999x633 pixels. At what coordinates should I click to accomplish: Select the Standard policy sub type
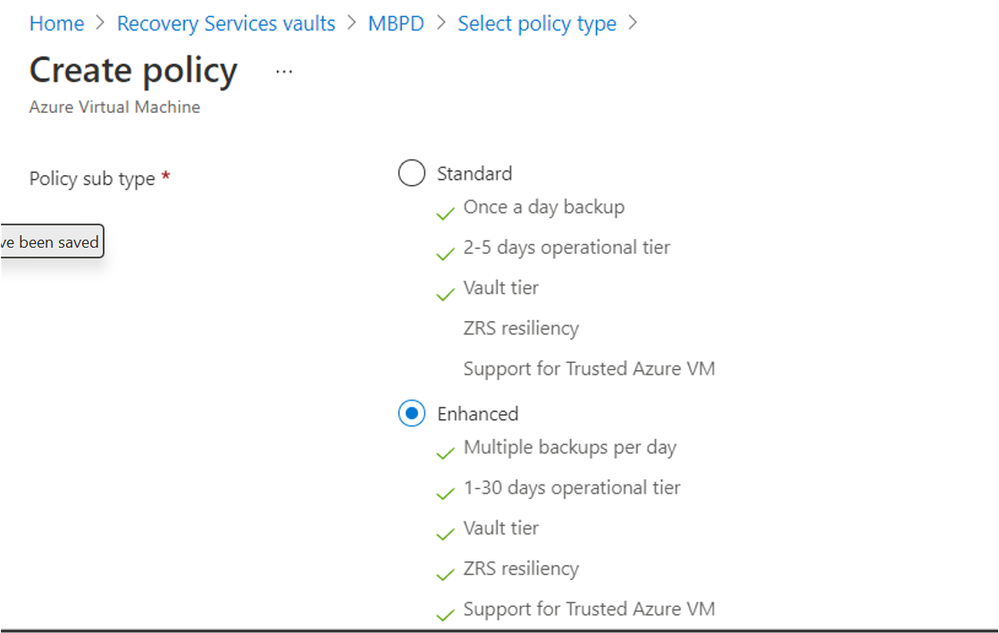[412, 173]
